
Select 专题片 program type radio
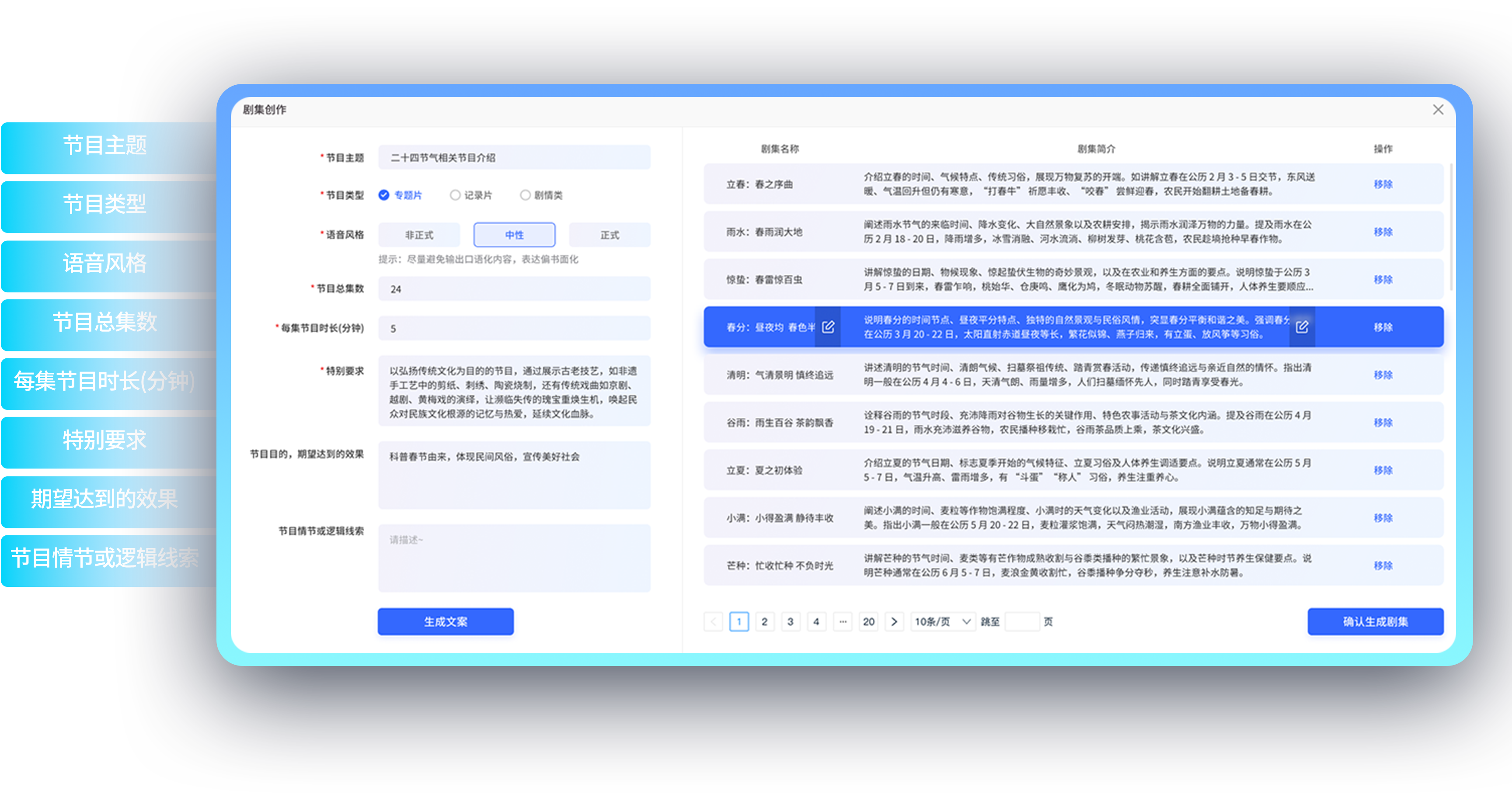(384, 195)
